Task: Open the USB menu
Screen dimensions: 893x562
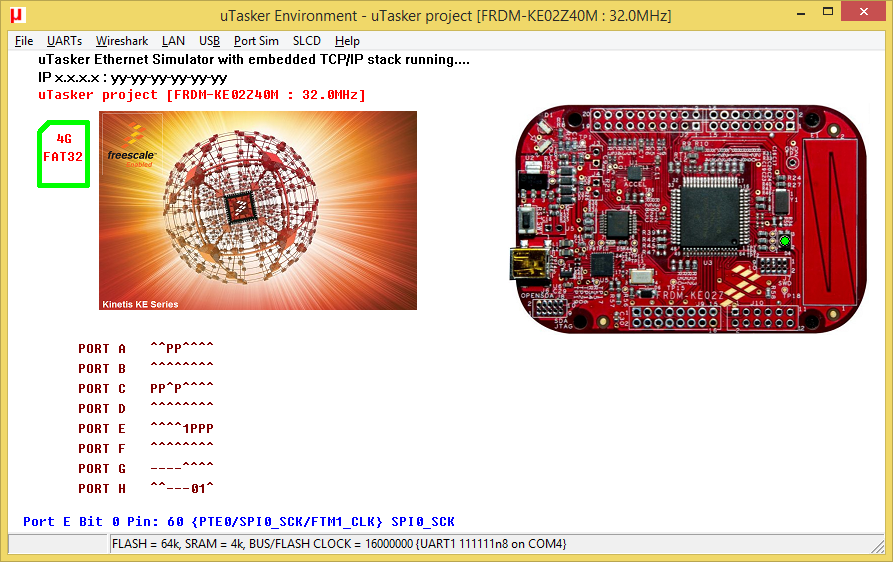Action: pos(210,41)
